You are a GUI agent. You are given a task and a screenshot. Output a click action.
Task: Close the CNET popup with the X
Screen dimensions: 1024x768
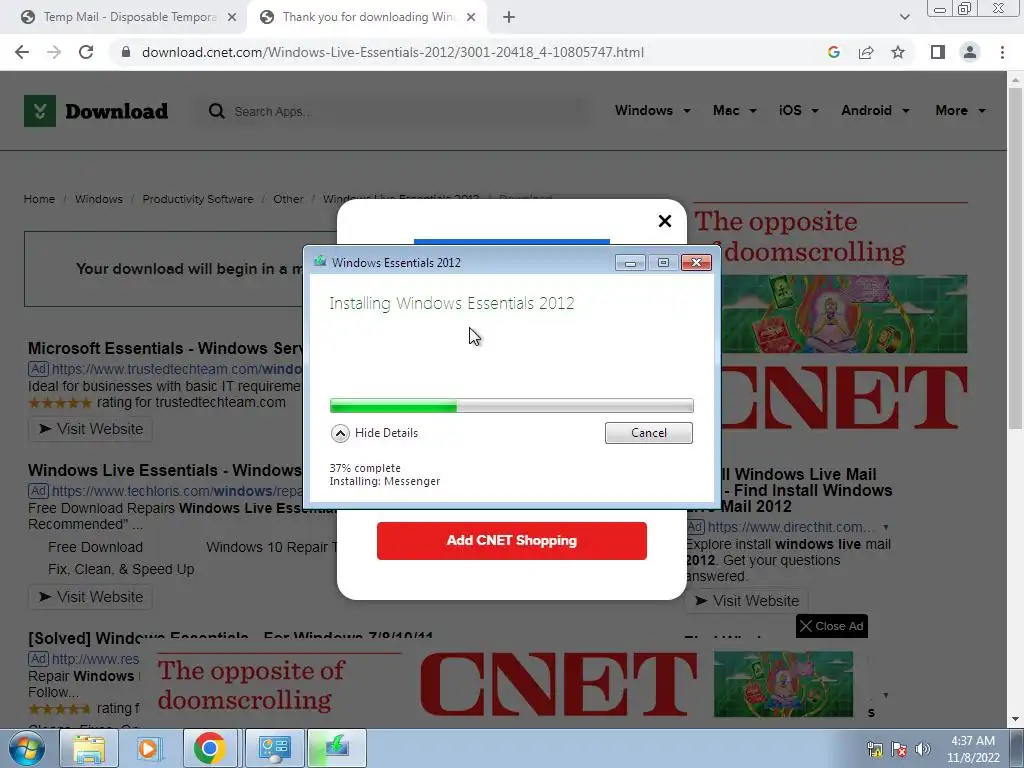(x=665, y=221)
